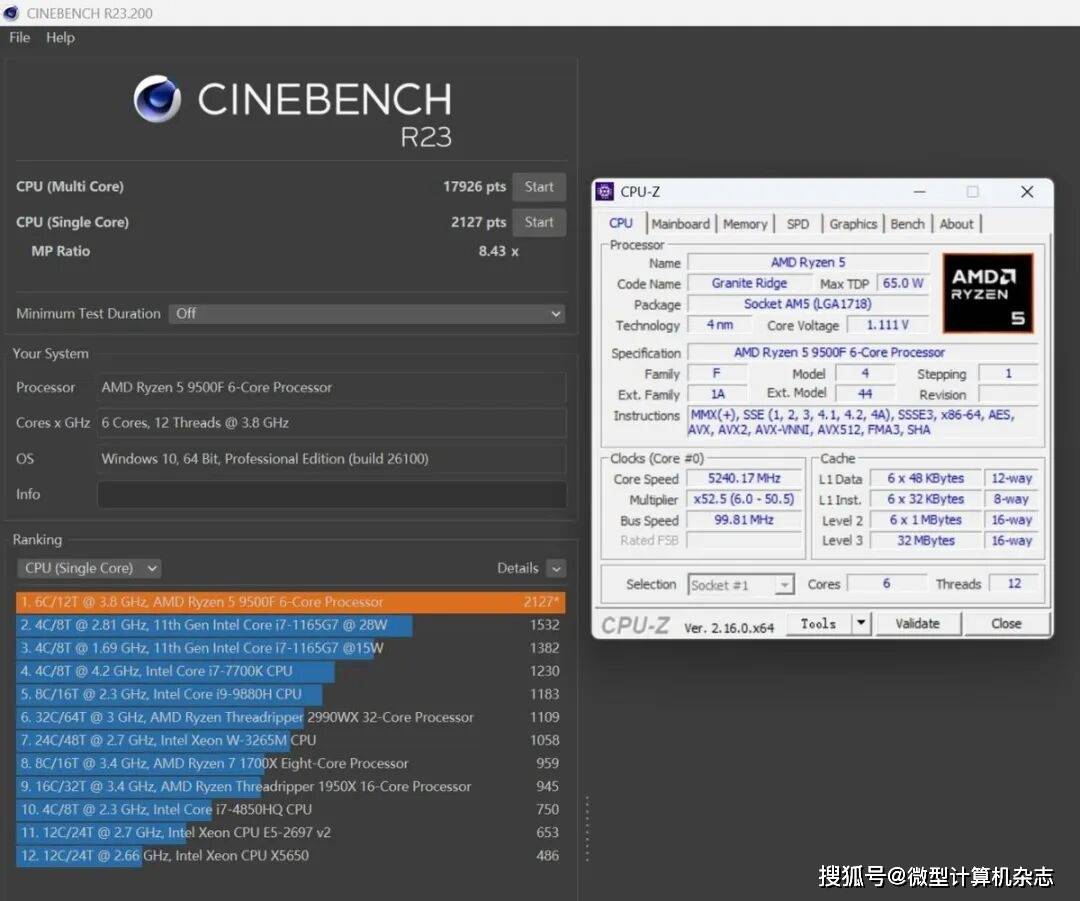Click the Info input field
1080x901 pixels.
tap(331, 494)
